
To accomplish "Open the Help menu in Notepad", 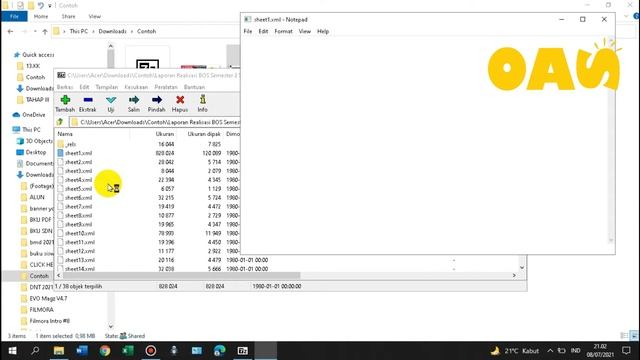I will pos(323,31).
